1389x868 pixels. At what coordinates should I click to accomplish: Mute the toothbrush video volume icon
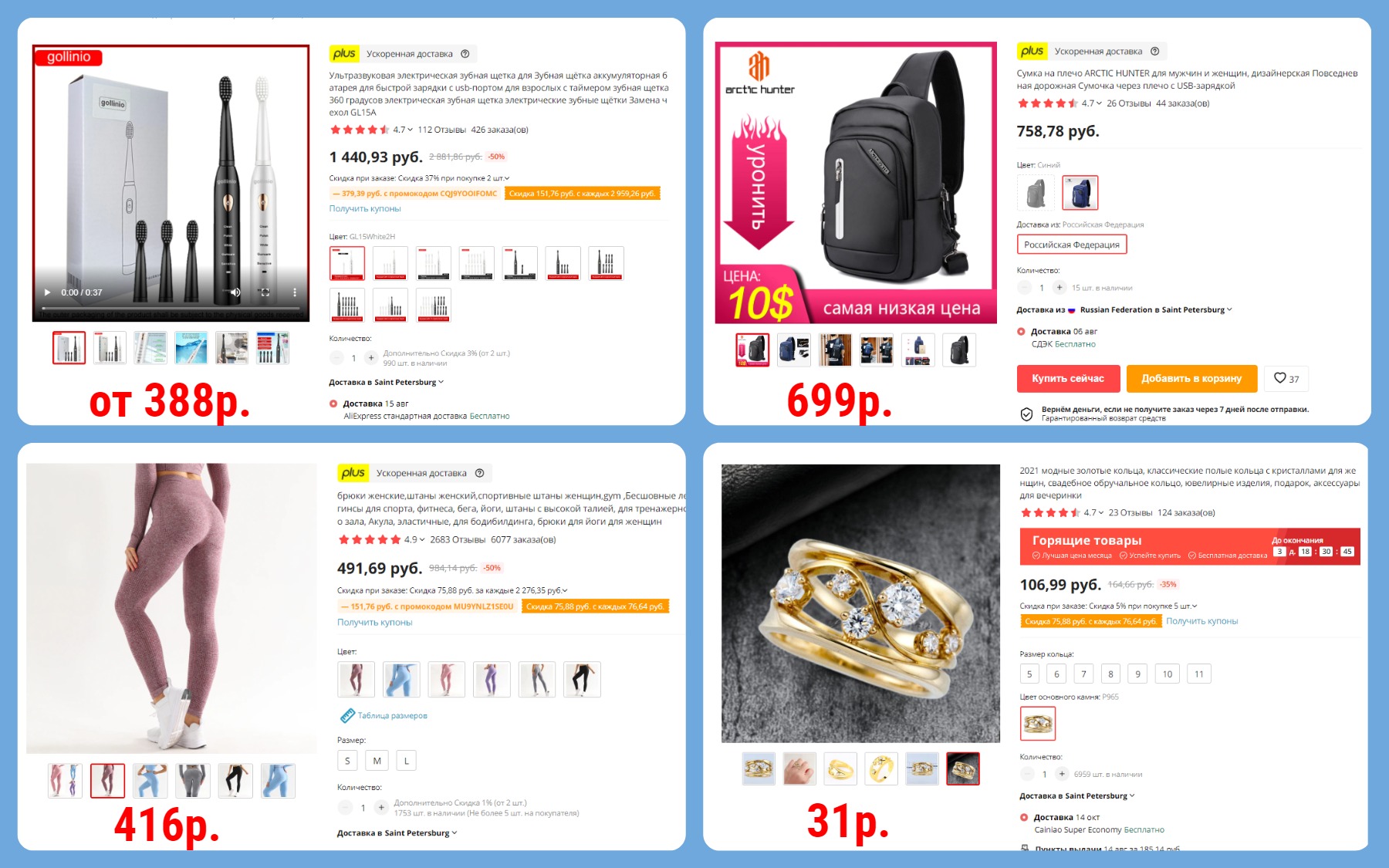pyautogui.click(x=235, y=292)
